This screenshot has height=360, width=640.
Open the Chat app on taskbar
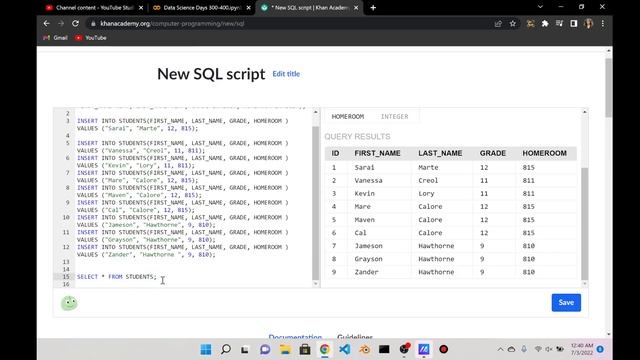click(265, 349)
